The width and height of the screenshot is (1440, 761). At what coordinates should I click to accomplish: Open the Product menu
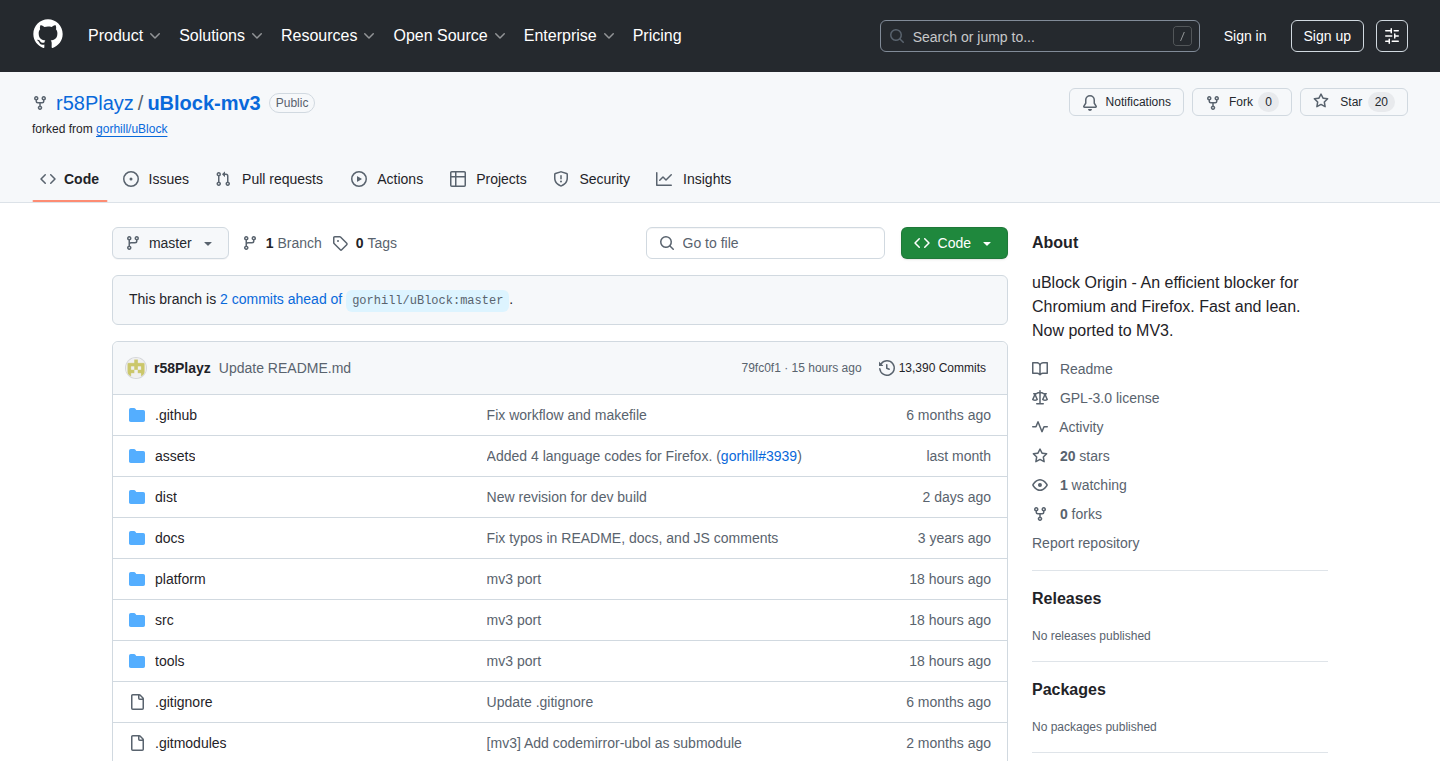pos(124,36)
